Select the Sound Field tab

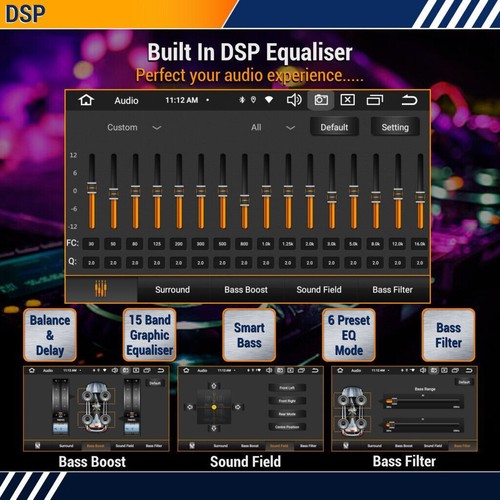click(319, 290)
